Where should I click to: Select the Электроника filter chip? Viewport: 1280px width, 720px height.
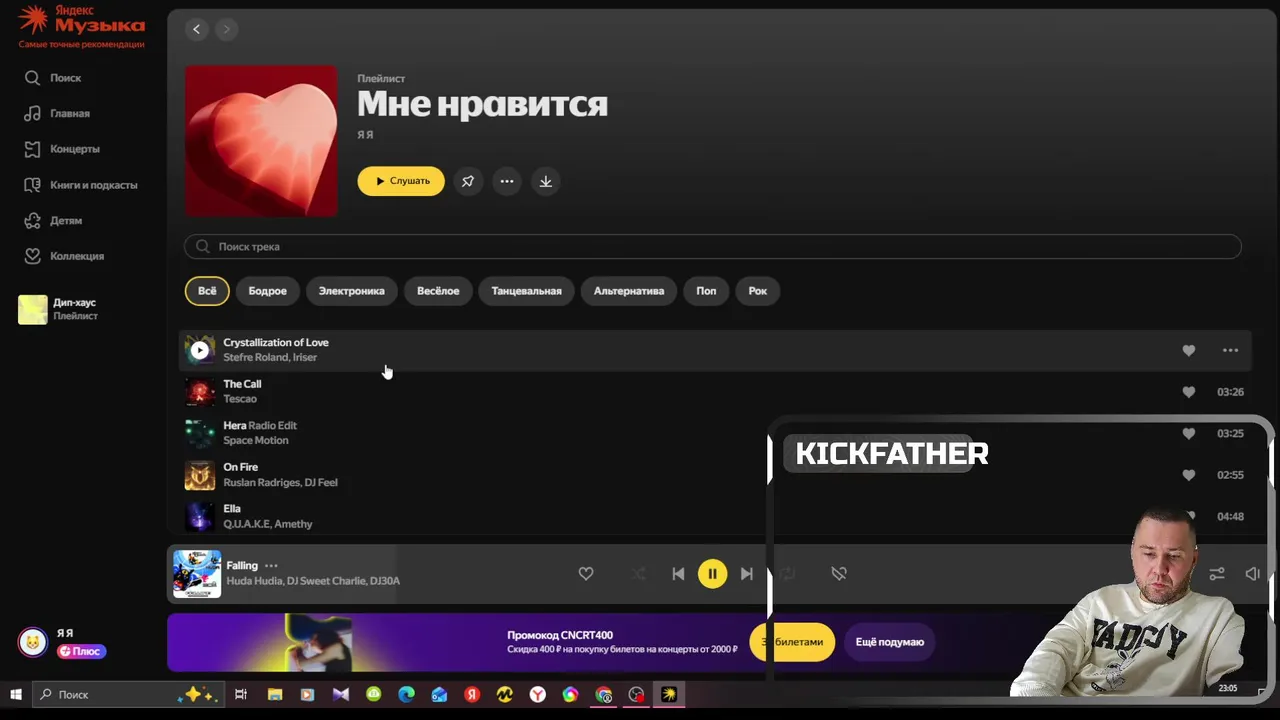(352, 291)
